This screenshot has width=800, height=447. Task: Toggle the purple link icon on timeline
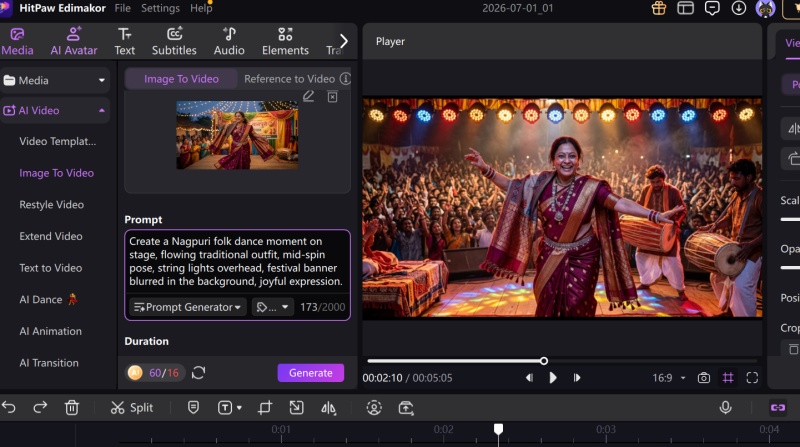coord(778,407)
